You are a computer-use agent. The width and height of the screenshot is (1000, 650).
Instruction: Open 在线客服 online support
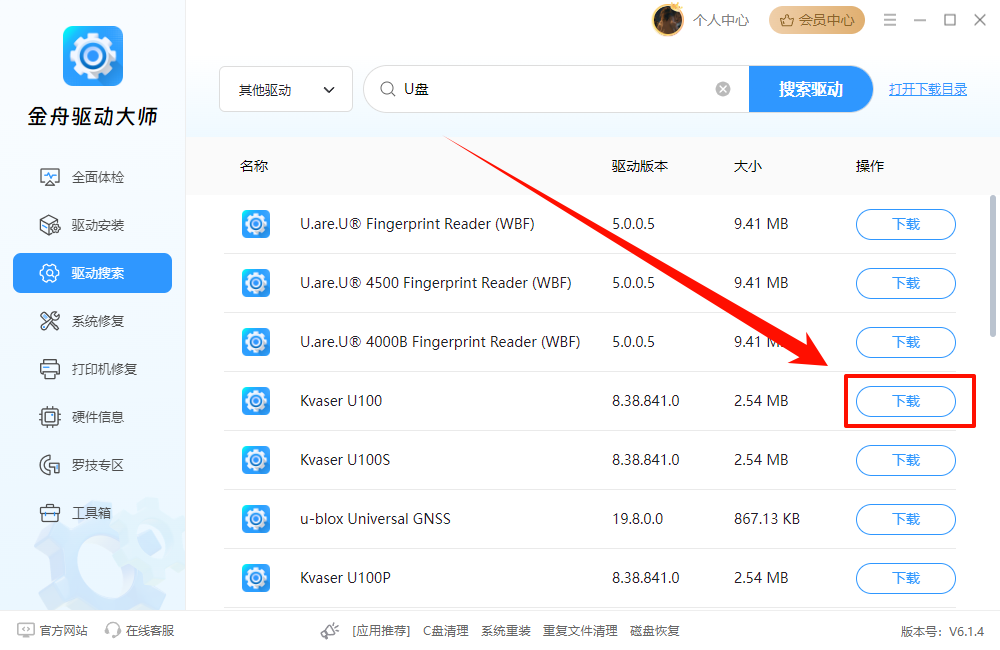(140, 631)
